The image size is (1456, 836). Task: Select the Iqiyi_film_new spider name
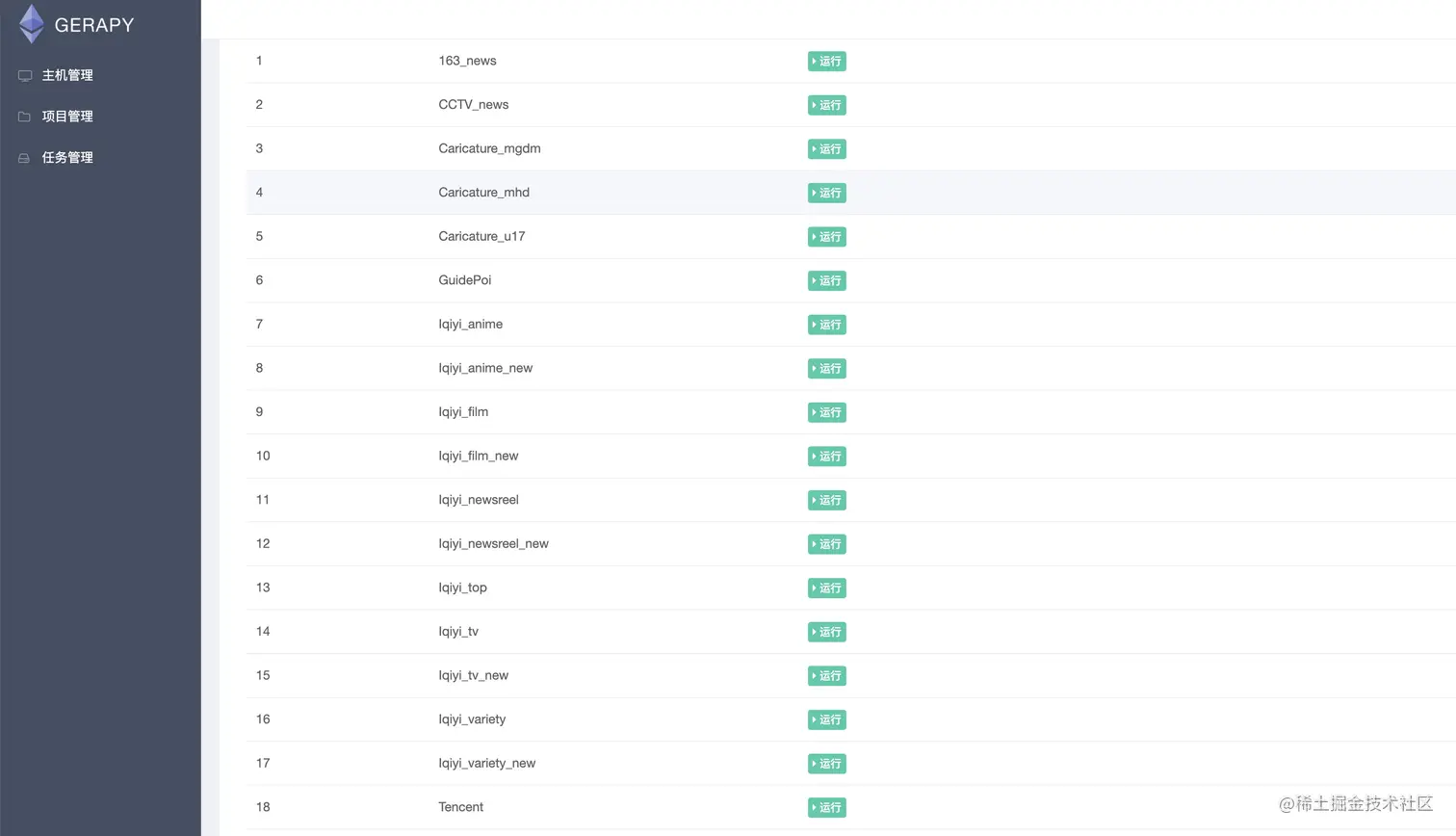click(x=479, y=456)
